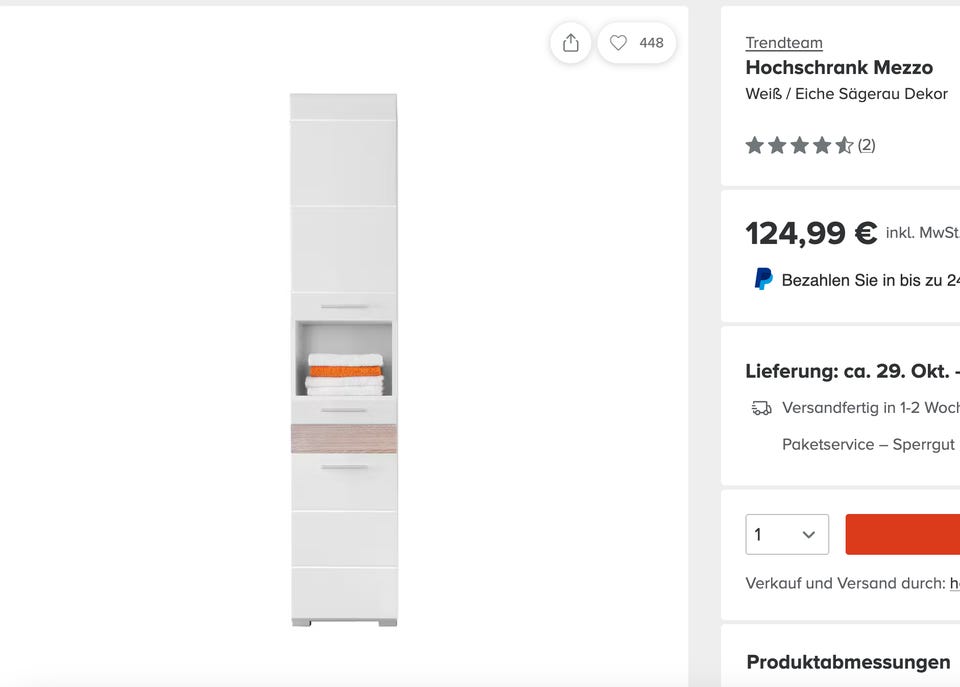Click the 124,99 € price
This screenshot has height=687, width=960.
[x=811, y=233]
